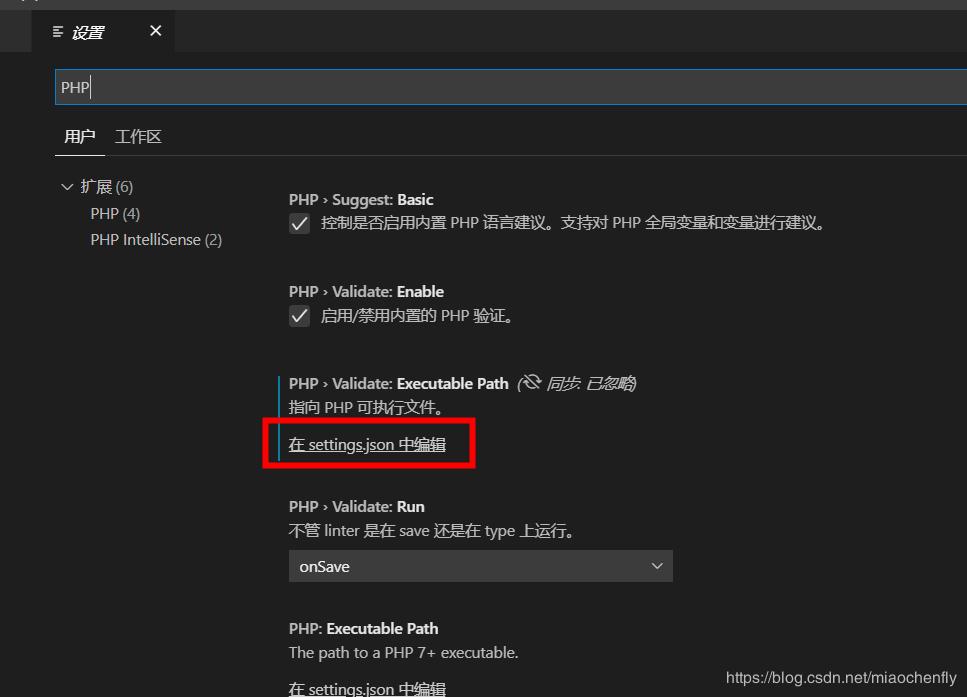Open the onSave dropdown for Validate Run
This screenshot has width=967, height=697.
click(x=480, y=566)
